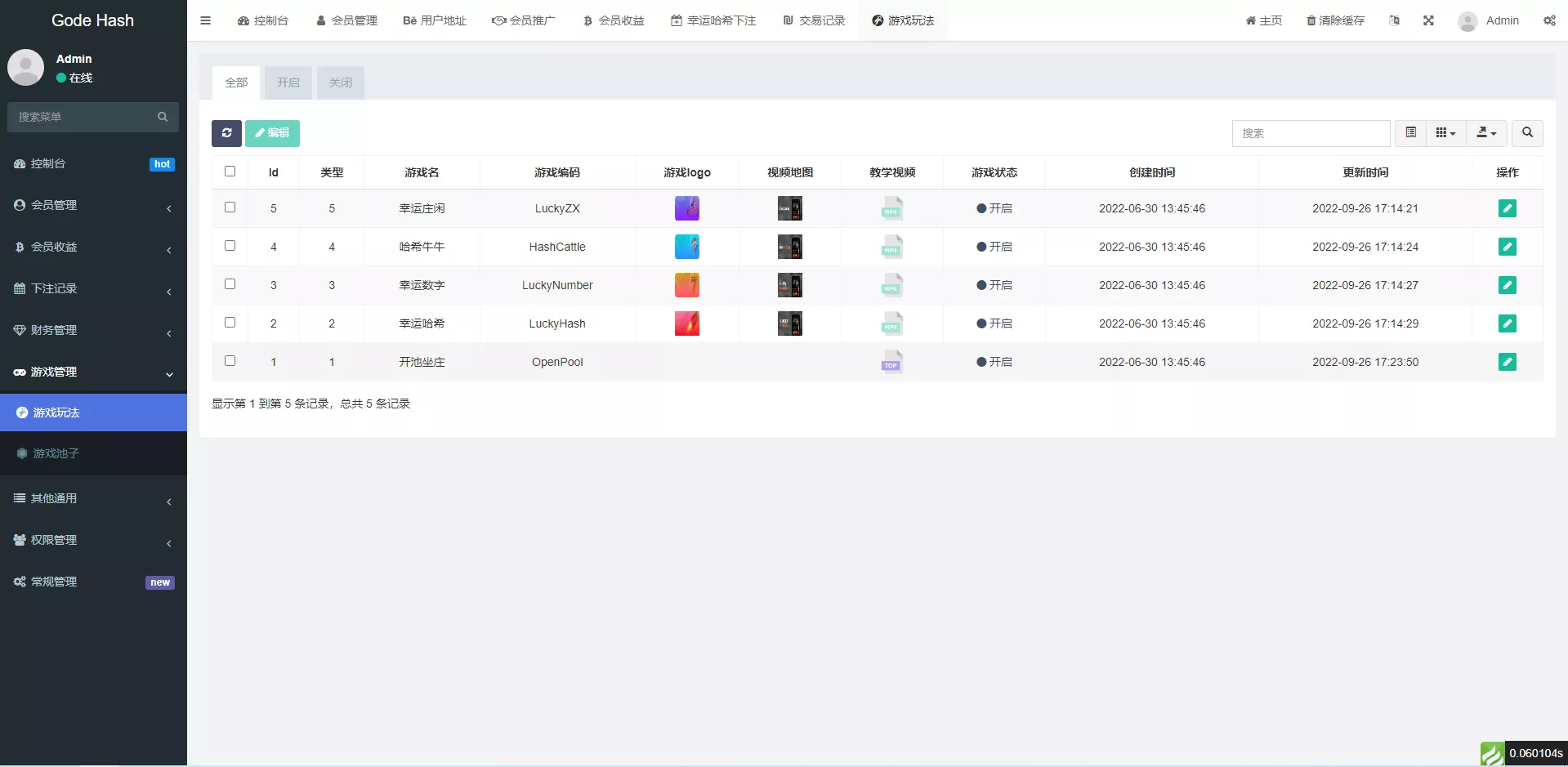Tick the checkbox for LuckyNumber row
The height and width of the screenshot is (767, 1568).
(230, 284)
